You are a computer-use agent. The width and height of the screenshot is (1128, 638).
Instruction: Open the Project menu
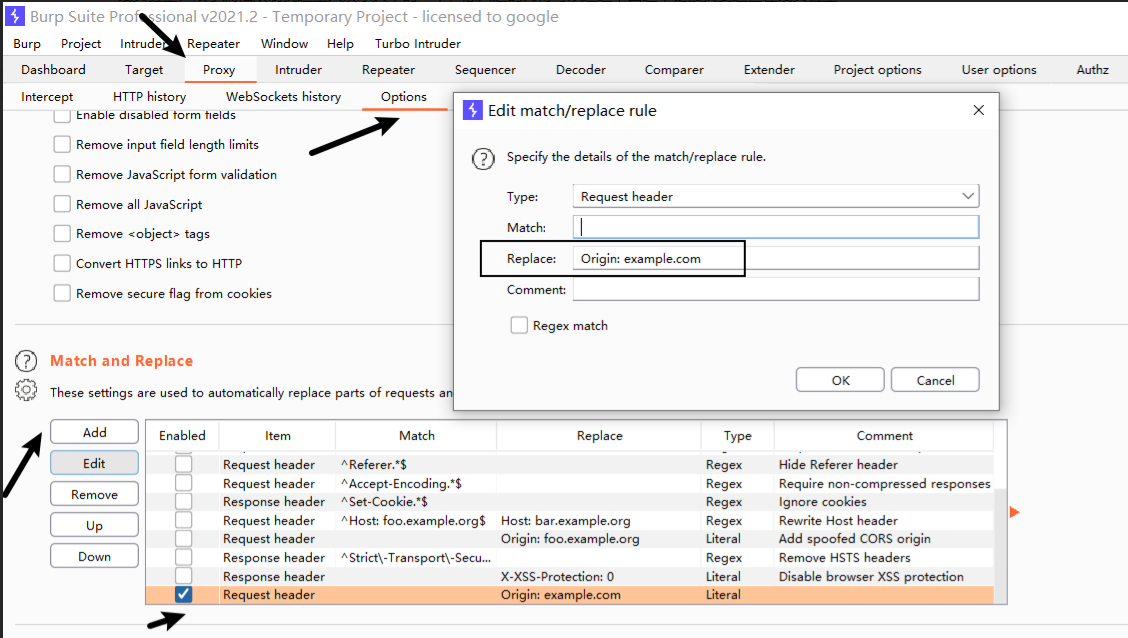[x=81, y=44]
